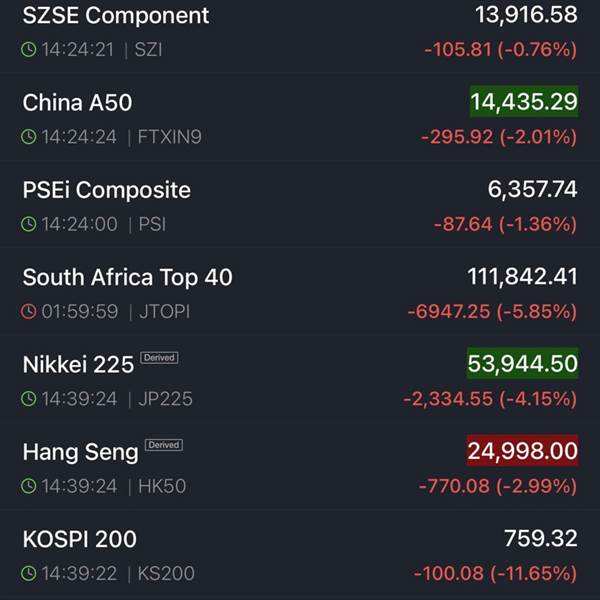The image size is (600, 600).
Task: Open the SZSE Component index row
Action: (300, 33)
